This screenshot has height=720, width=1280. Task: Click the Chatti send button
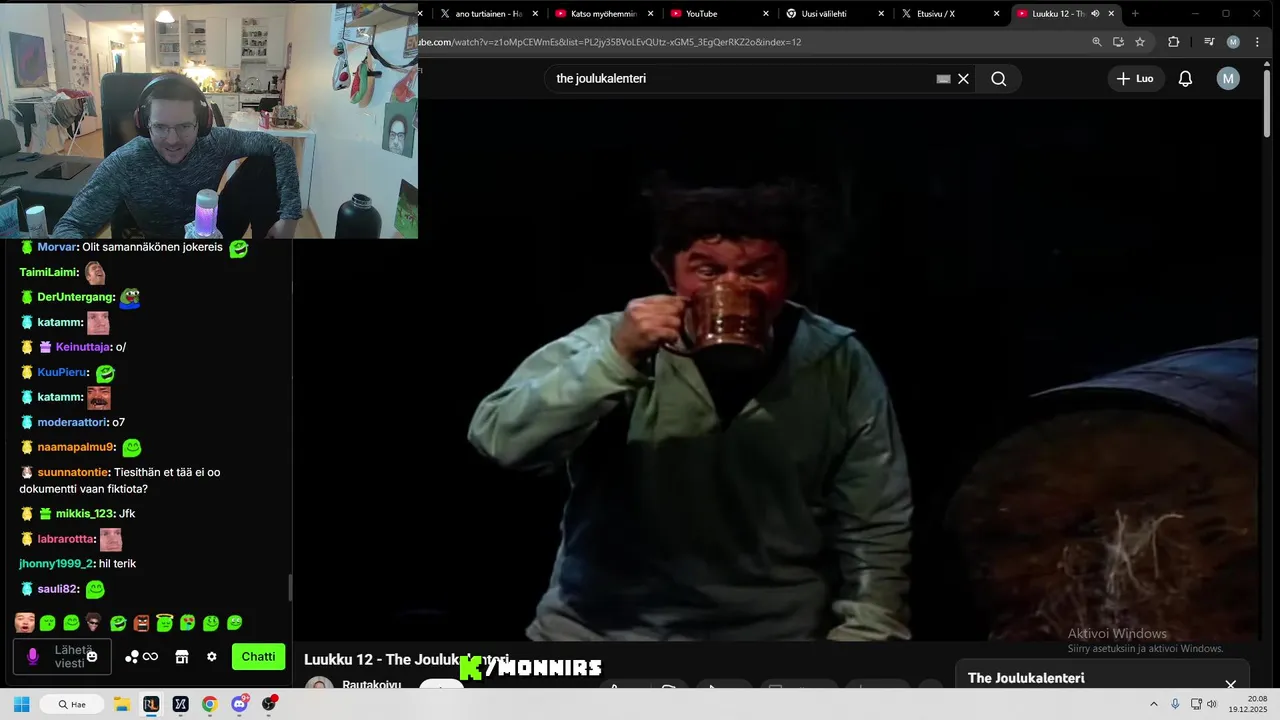point(258,657)
